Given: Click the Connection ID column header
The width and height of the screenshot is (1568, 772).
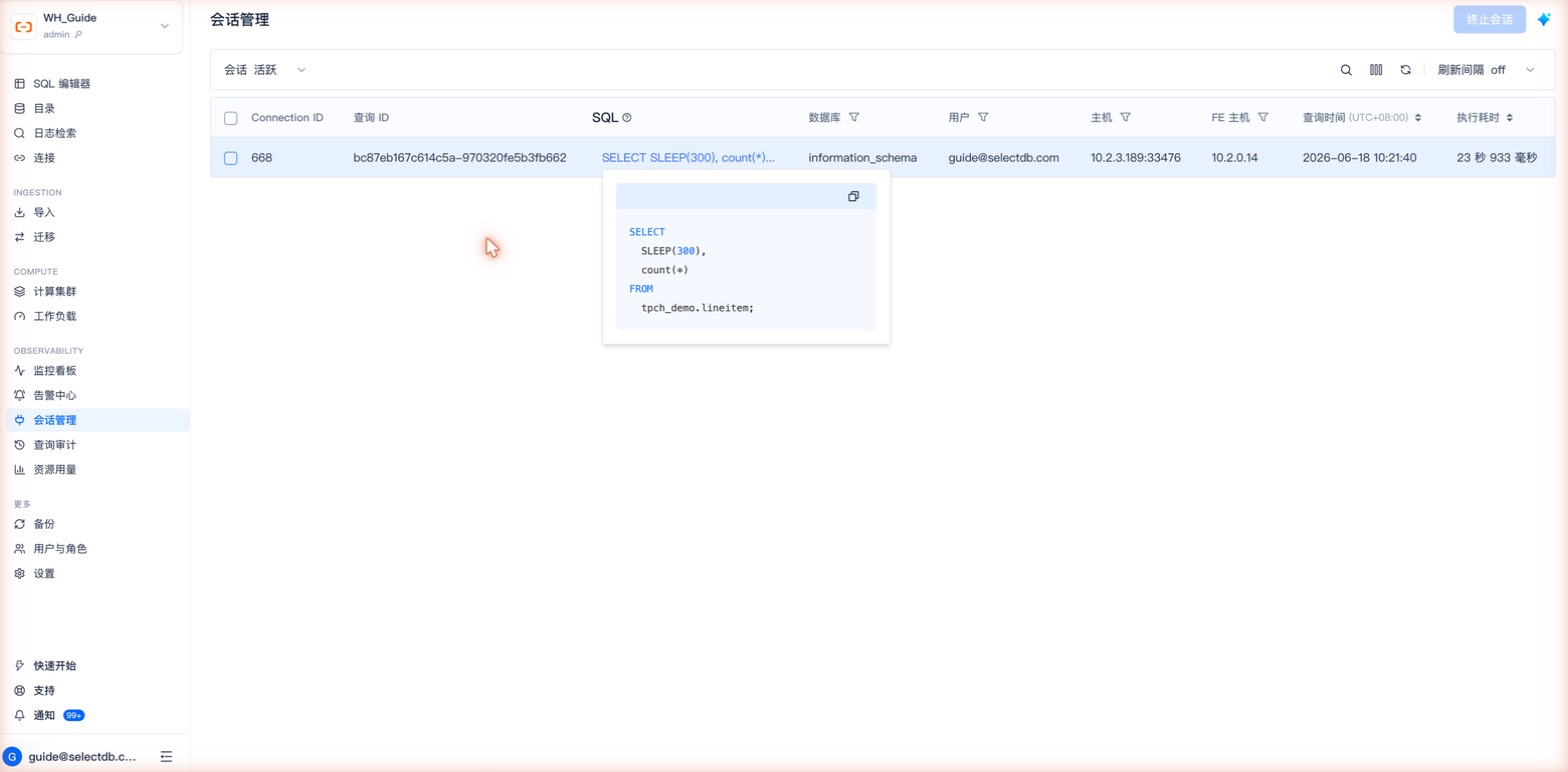Looking at the screenshot, I should coord(287,118).
